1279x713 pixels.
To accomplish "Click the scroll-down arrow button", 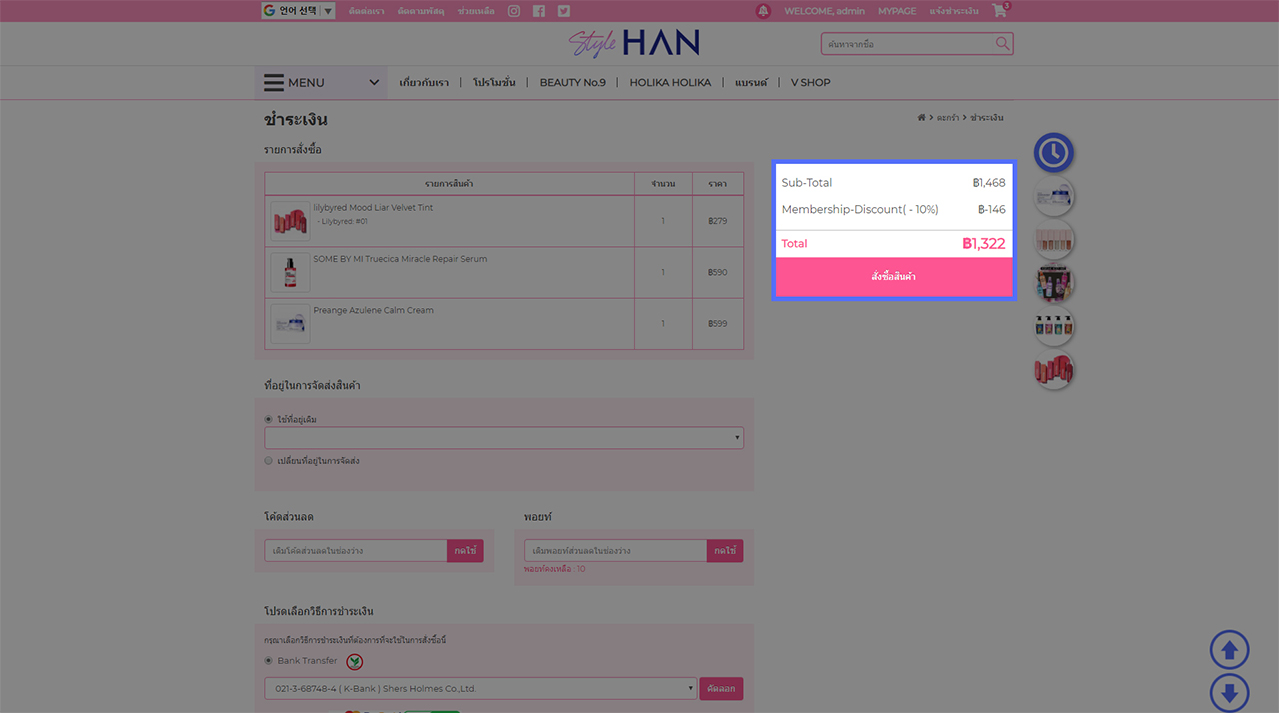I will tap(1229, 692).
